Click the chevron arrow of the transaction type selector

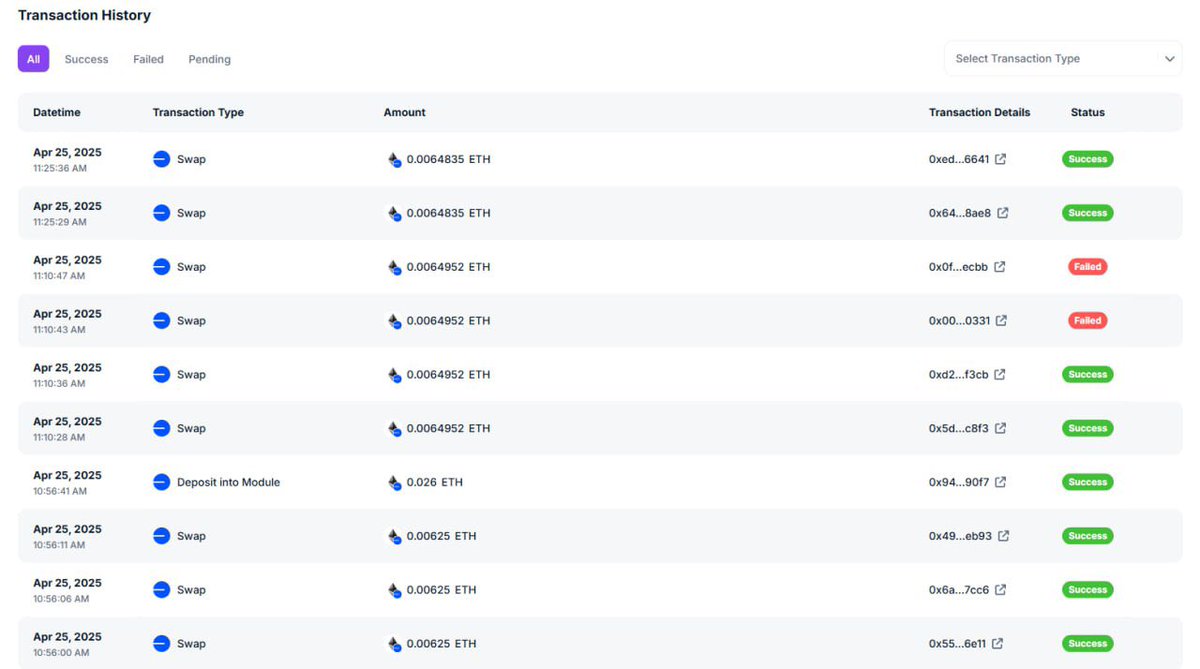coord(1169,59)
